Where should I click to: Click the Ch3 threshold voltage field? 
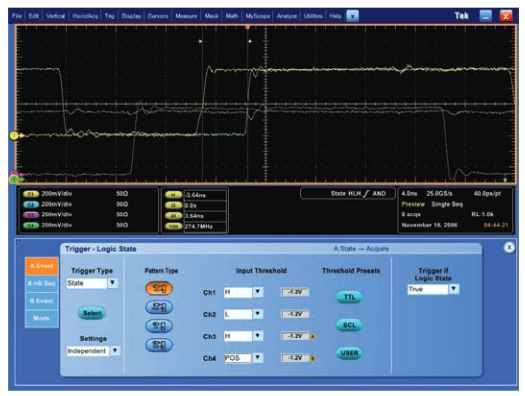[295, 336]
